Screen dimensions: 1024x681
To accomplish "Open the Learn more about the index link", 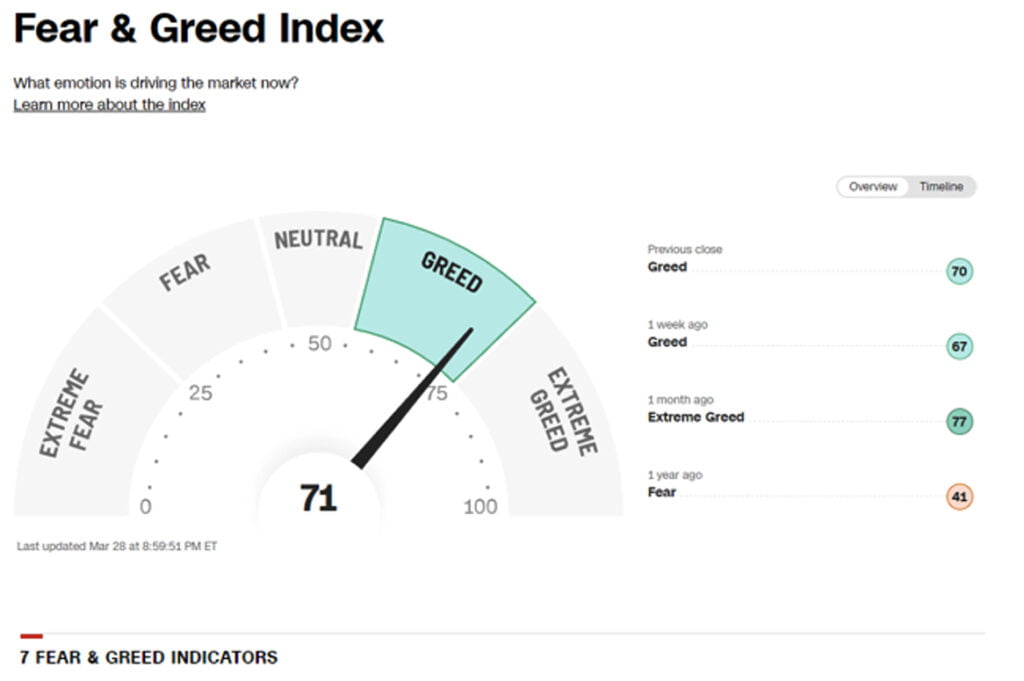I will [109, 105].
